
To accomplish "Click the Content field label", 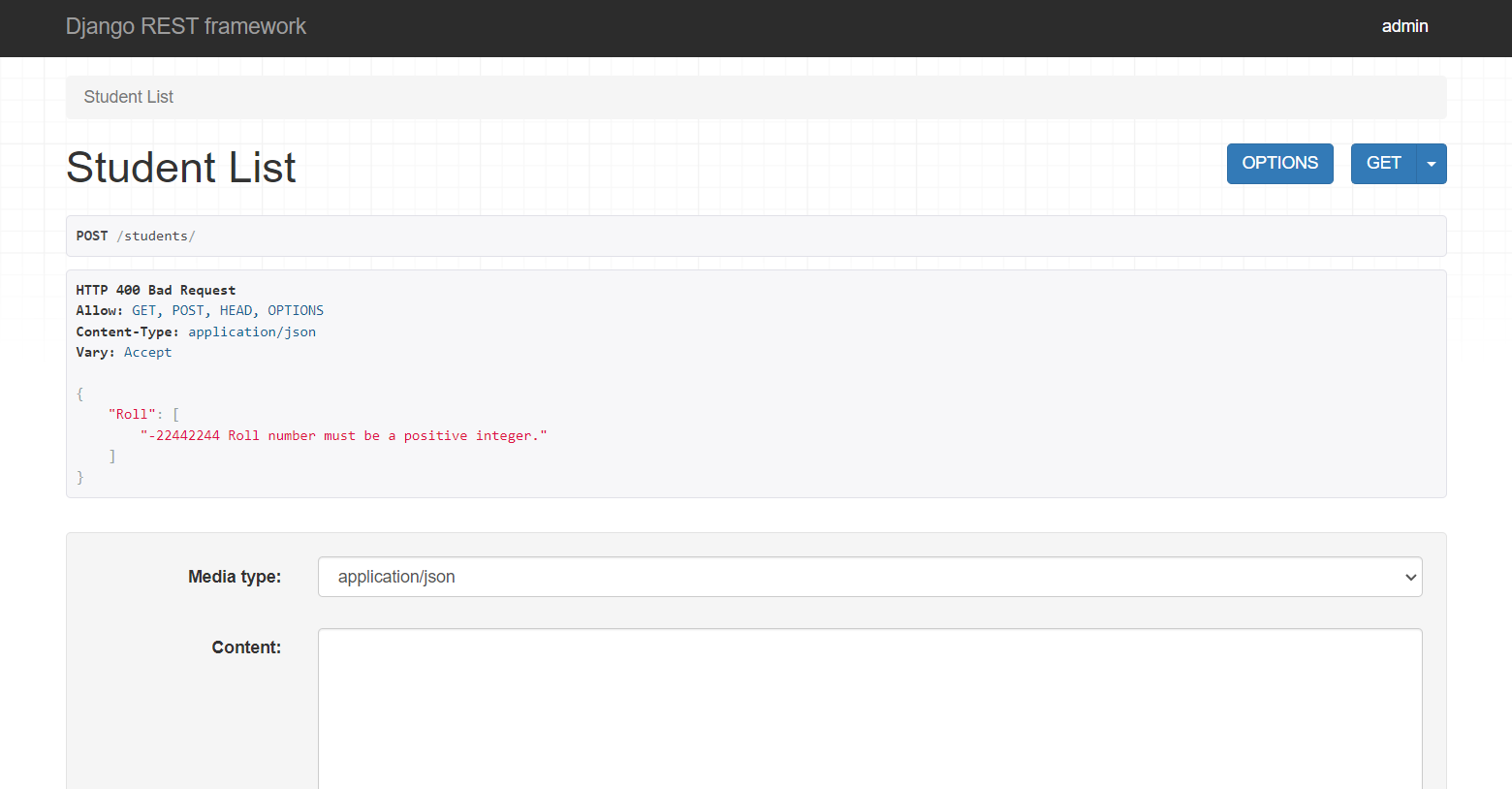I will click(246, 647).
